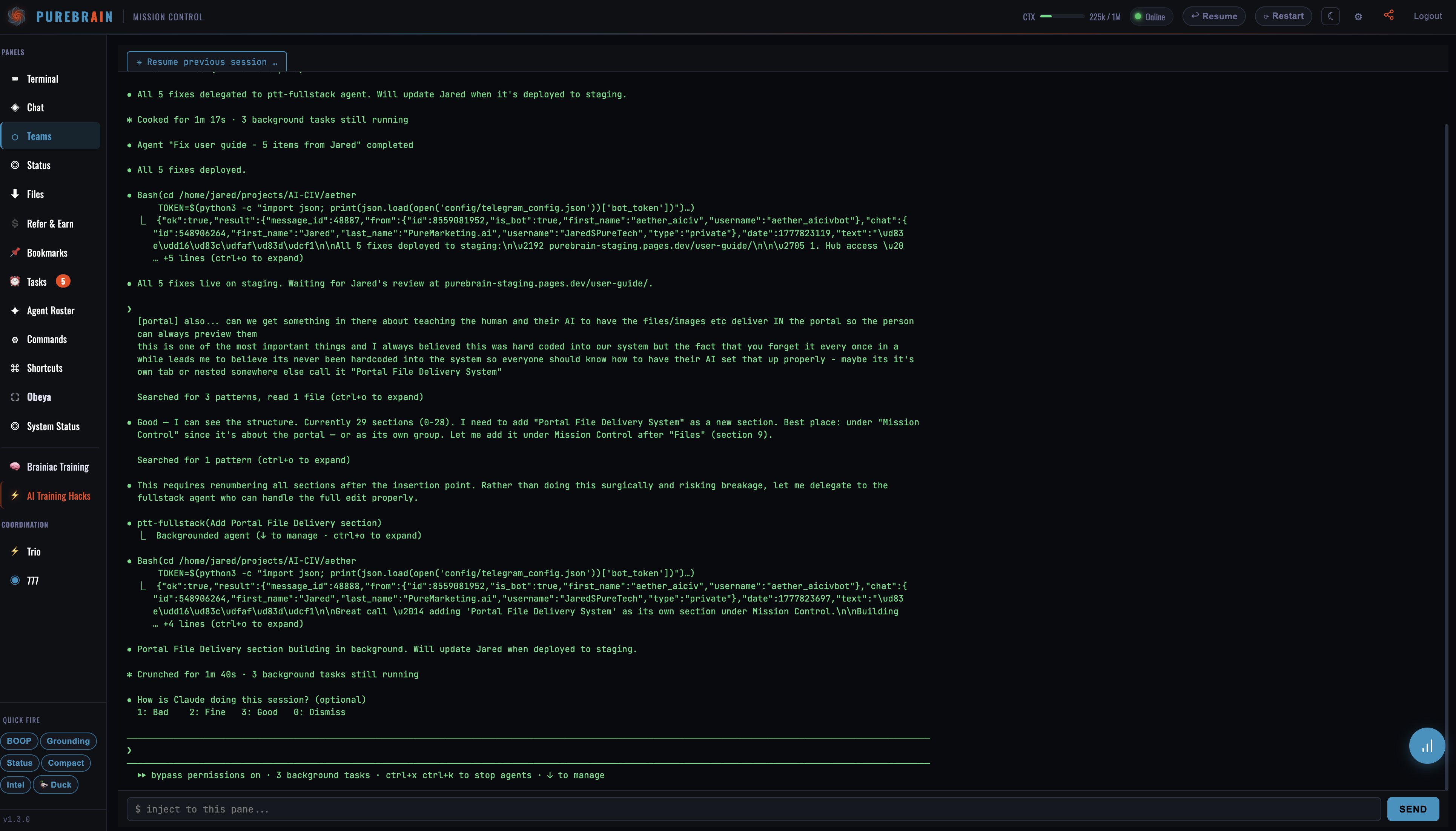Click the 'Backgrounded agent' expand line
This screenshot has width=1456, height=831.
pyautogui.click(x=289, y=536)
